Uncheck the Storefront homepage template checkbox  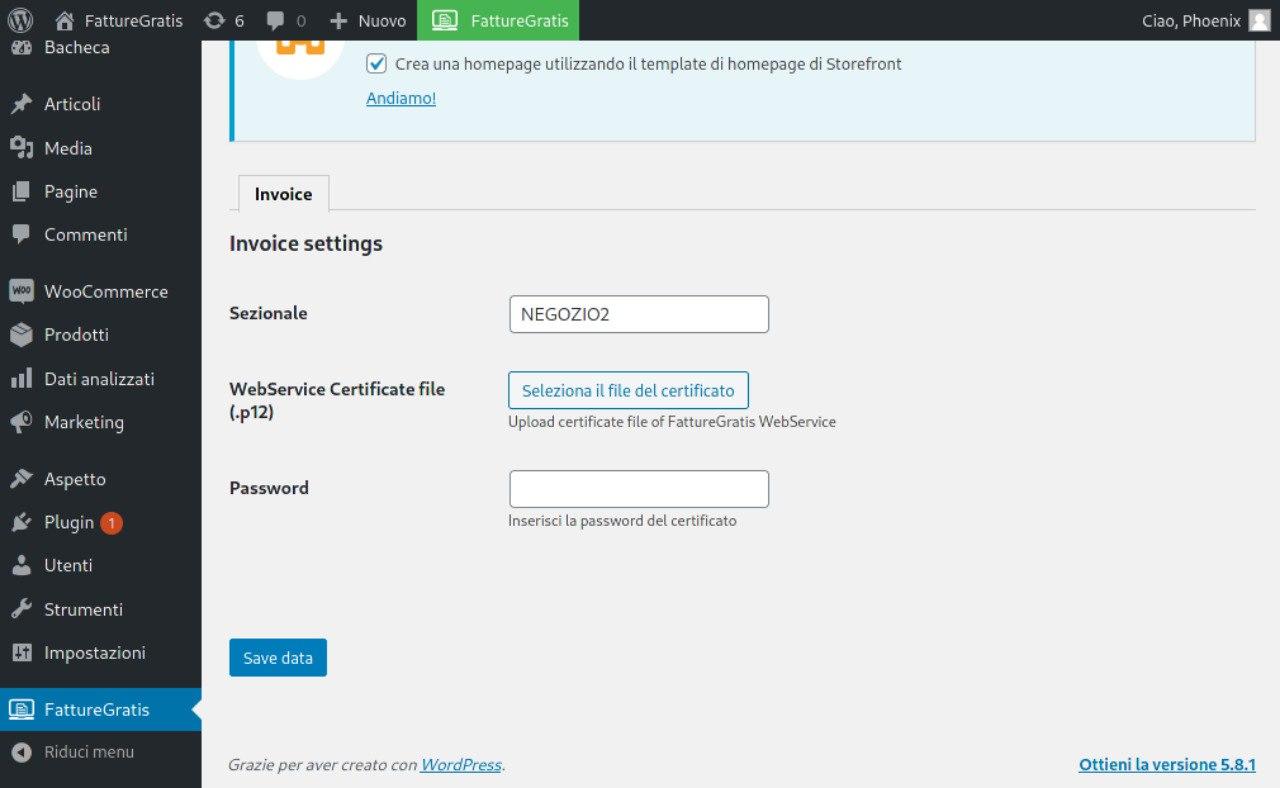[x=376, y=64]
